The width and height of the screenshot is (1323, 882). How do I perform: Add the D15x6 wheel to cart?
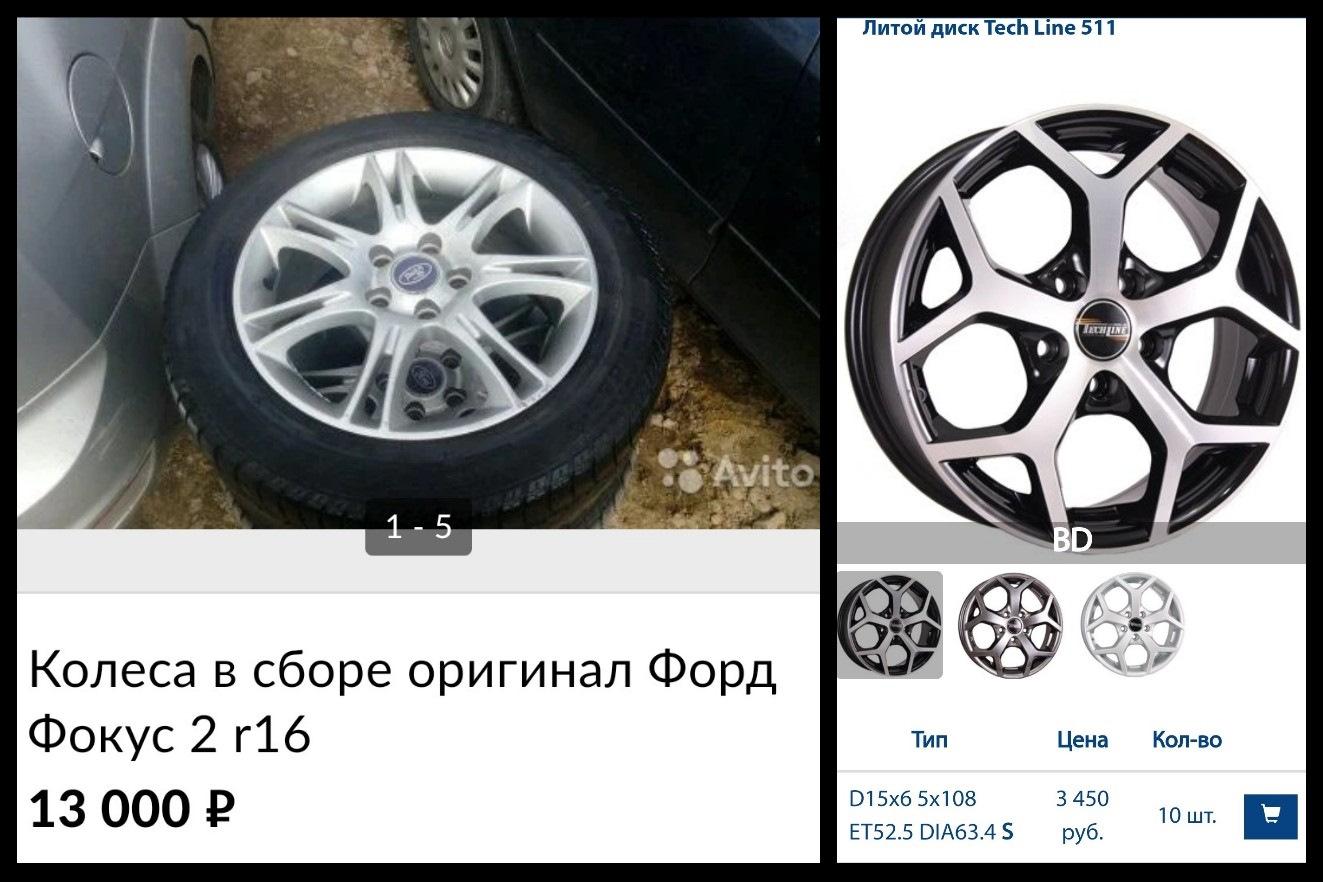click(1270, 816)
